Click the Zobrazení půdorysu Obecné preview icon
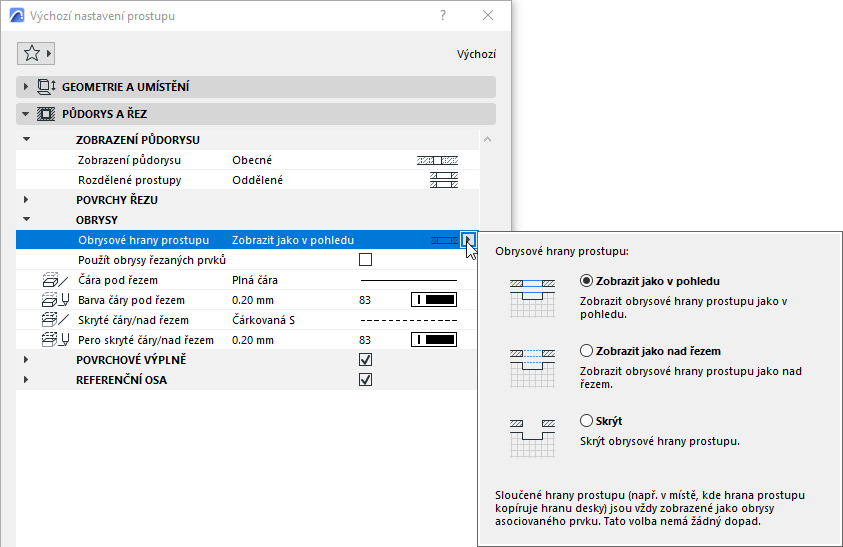843x547 pixels. pyautogui.click(x=438, y=160)
